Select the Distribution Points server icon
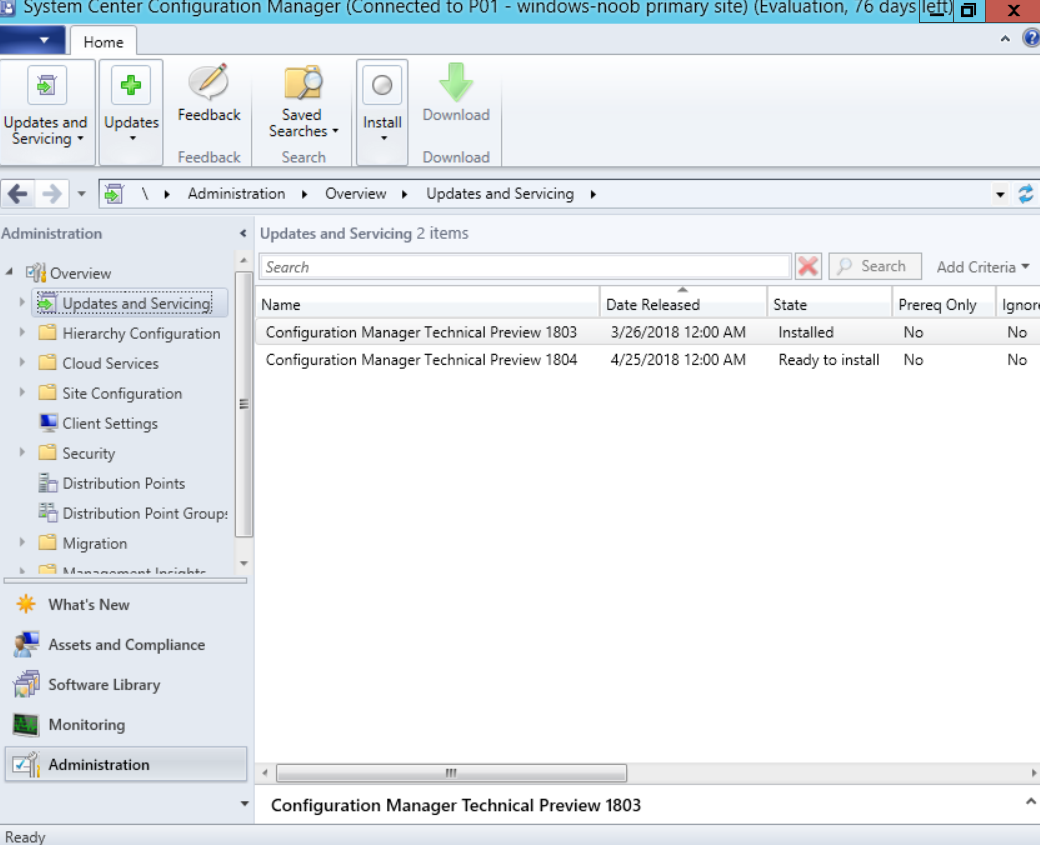1040x845 pixels. (48, 483)
